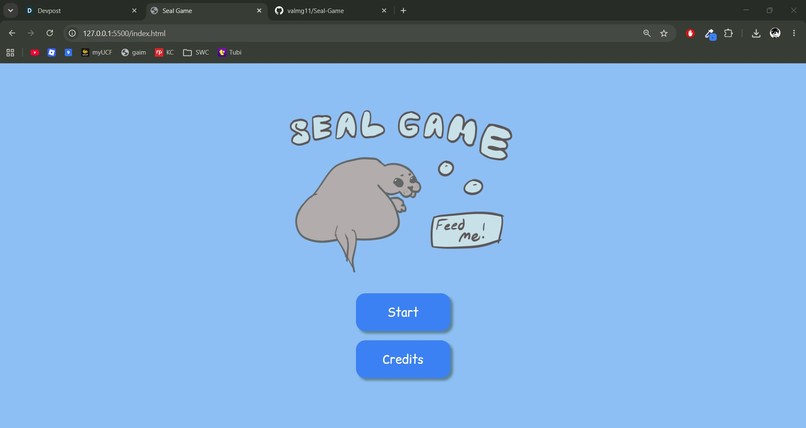Minimize the browser window
The image size is (806, 428).
[746, 10]
